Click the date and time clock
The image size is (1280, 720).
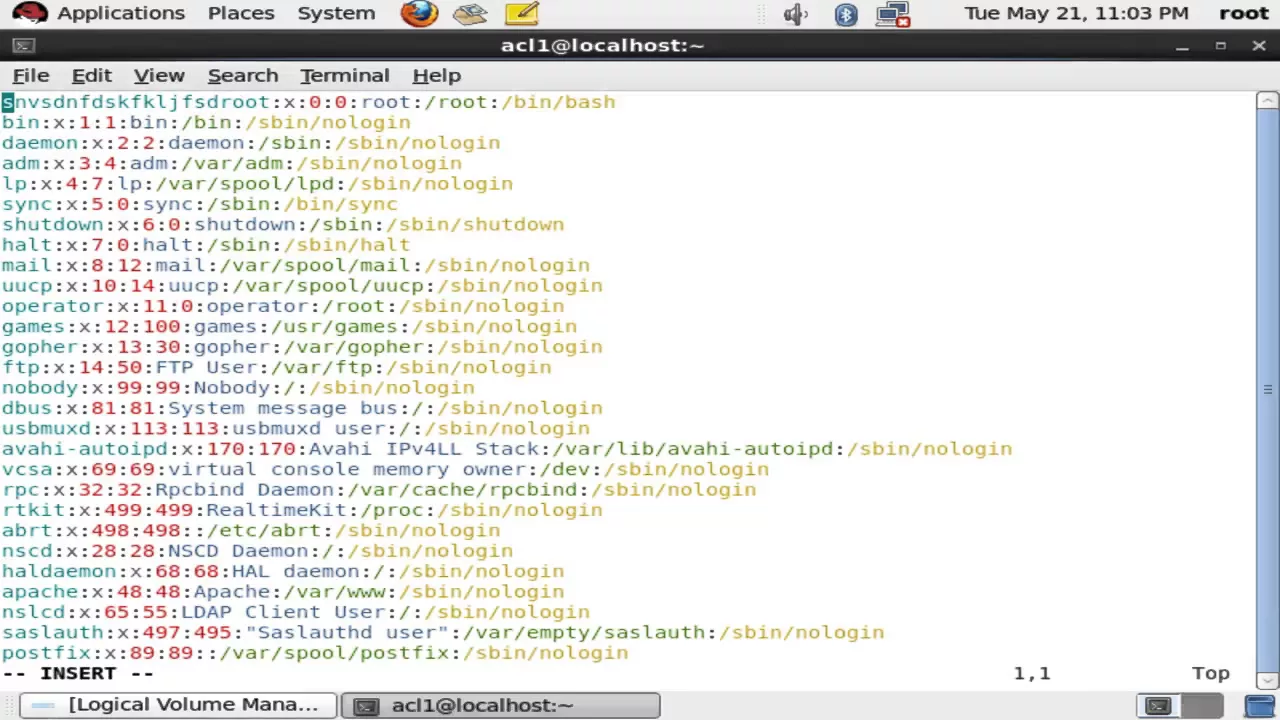(x=1076, y=13)
